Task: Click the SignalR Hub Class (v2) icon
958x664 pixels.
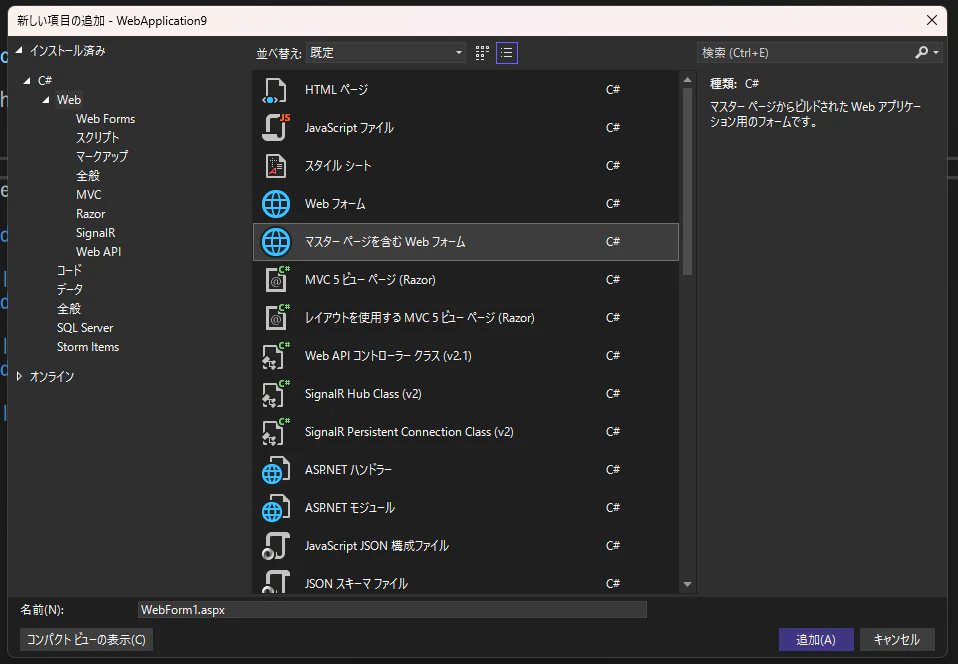Action: click(x=276, y=394)
